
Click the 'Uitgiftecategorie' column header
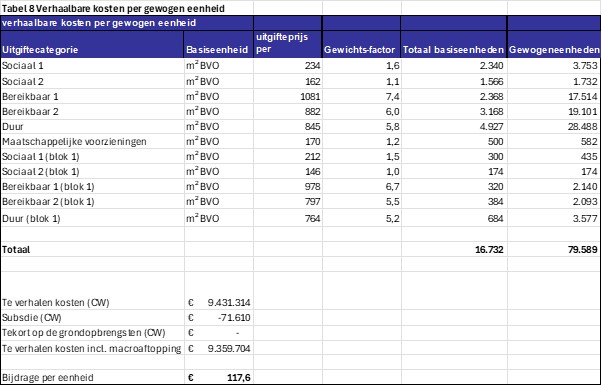(40, 50)
